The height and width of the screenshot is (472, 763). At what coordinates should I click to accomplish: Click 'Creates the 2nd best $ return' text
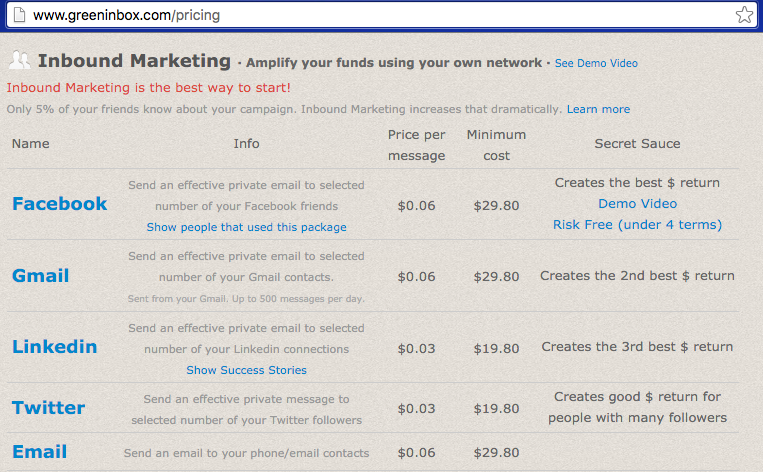coord(637,276)
